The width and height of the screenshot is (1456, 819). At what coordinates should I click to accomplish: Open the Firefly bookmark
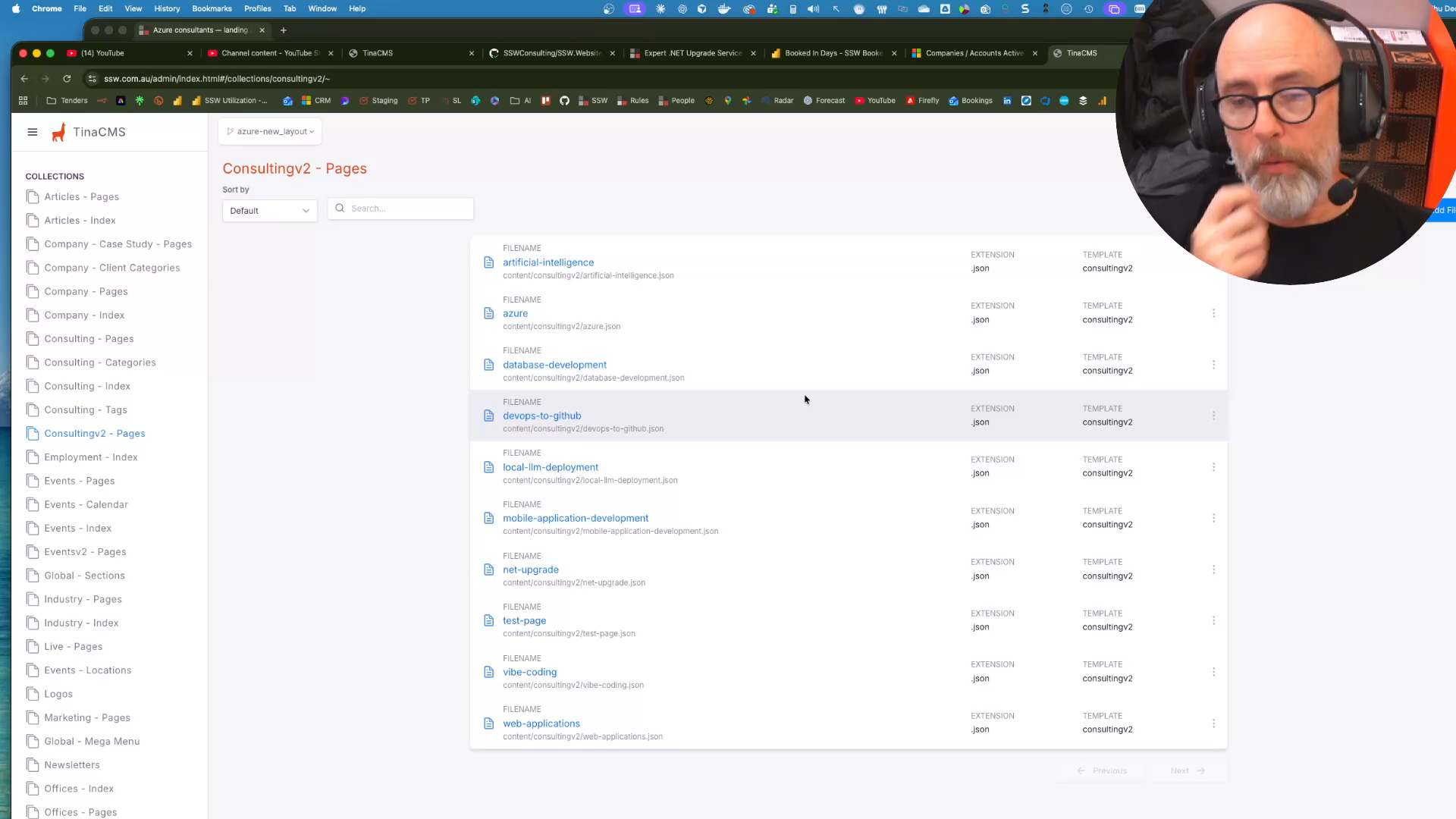point(922,100)
